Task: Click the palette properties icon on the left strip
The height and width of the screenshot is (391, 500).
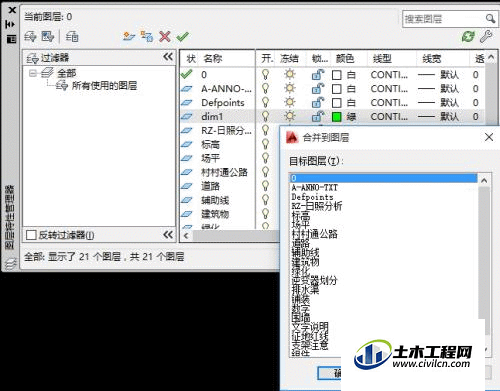Action: pyautogui.click(x=11, y=39)
